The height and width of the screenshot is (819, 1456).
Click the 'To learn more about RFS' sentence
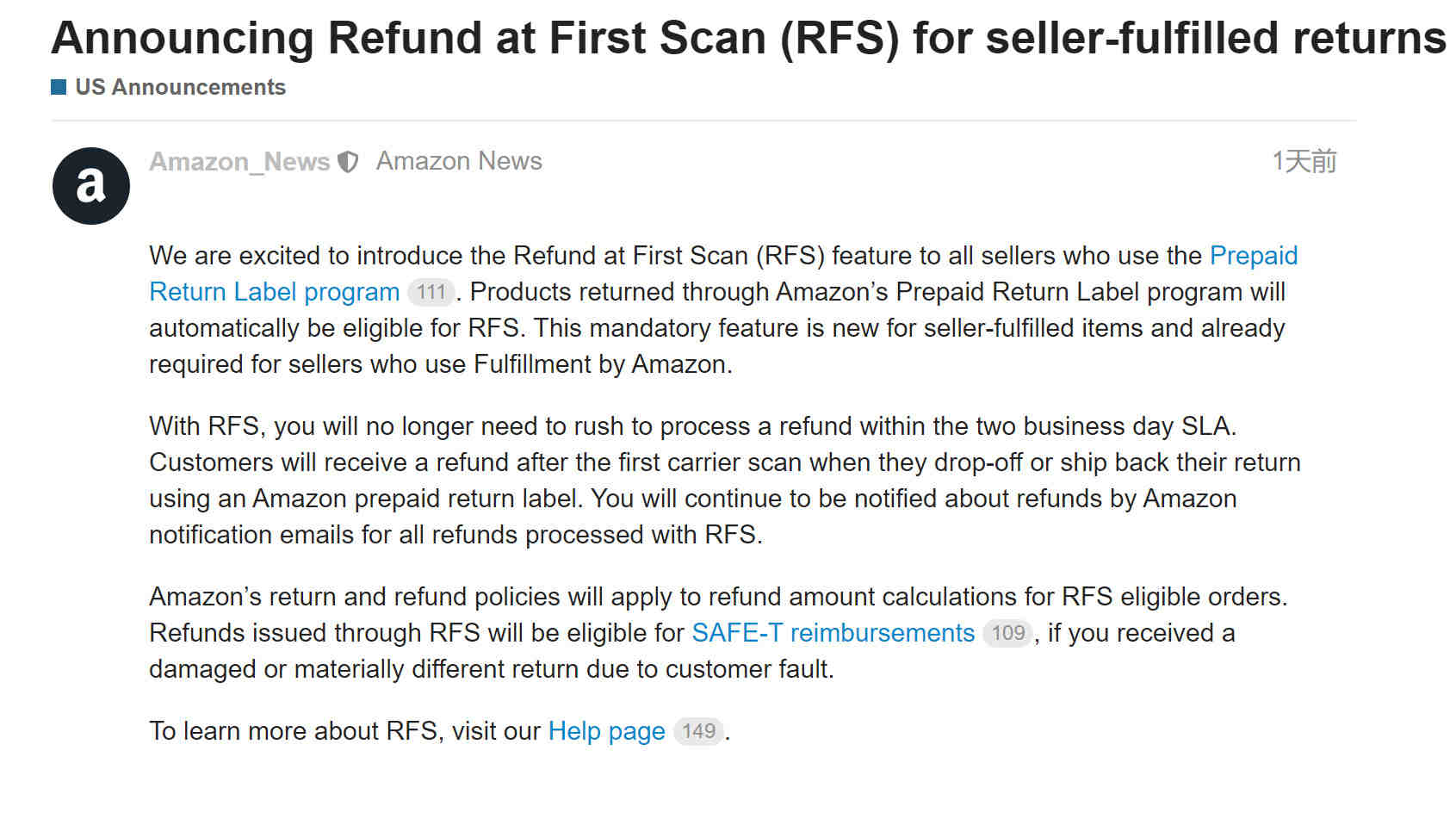click(439, 731)
